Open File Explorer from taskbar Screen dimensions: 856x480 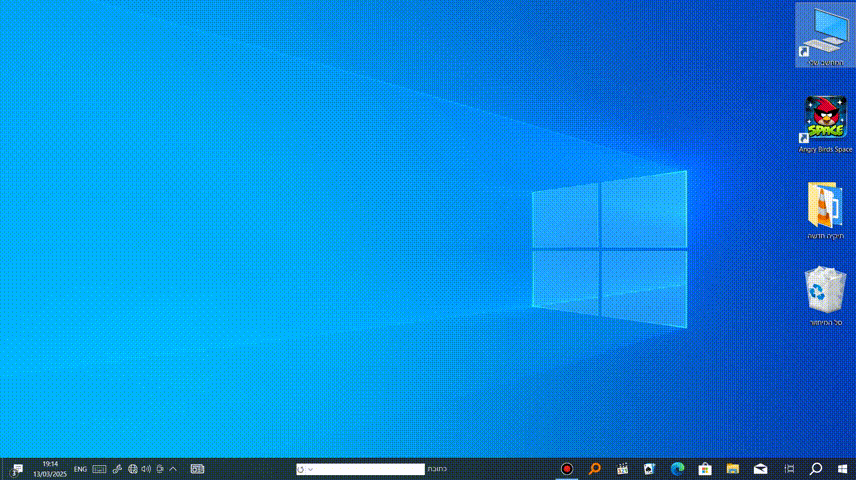point(733,469)
